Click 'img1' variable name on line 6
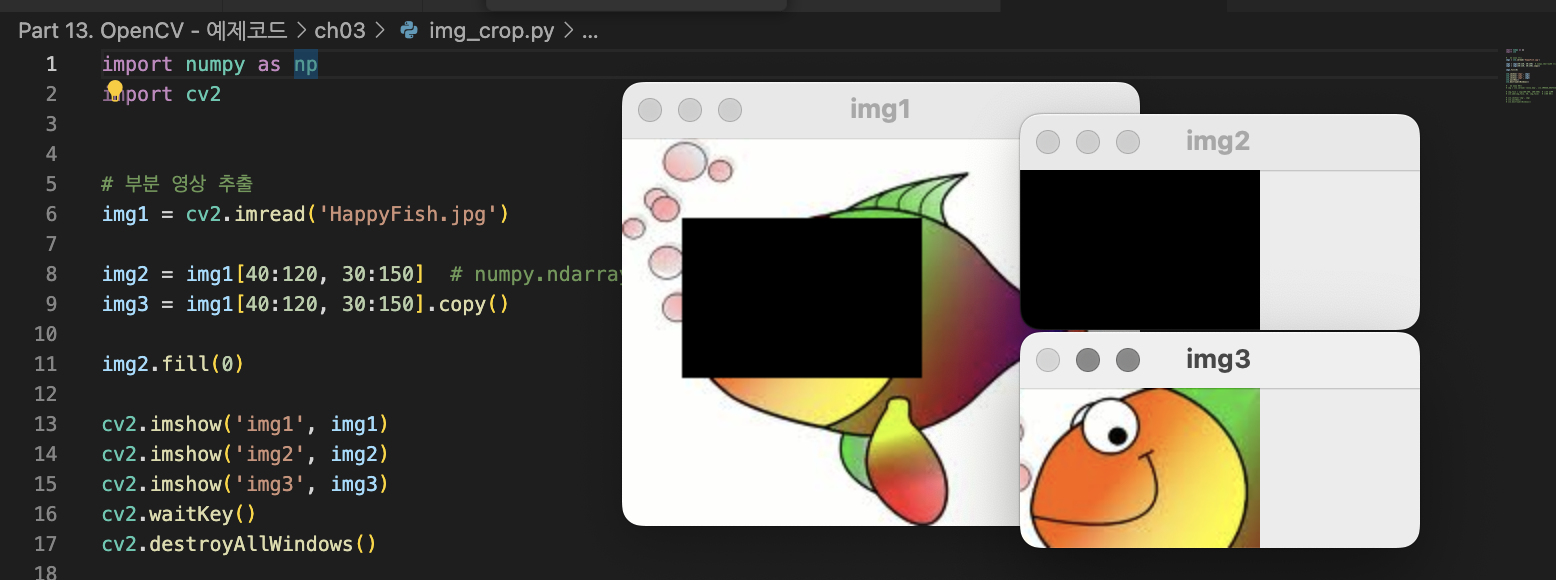The image size is (1556, 580). (125, 214)
